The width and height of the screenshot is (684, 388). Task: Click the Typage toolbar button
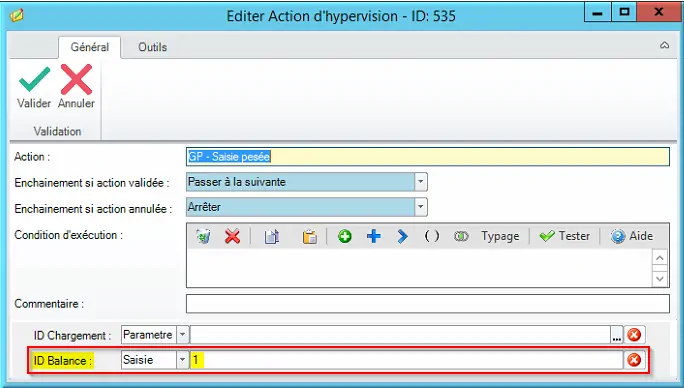click(500, 236)
